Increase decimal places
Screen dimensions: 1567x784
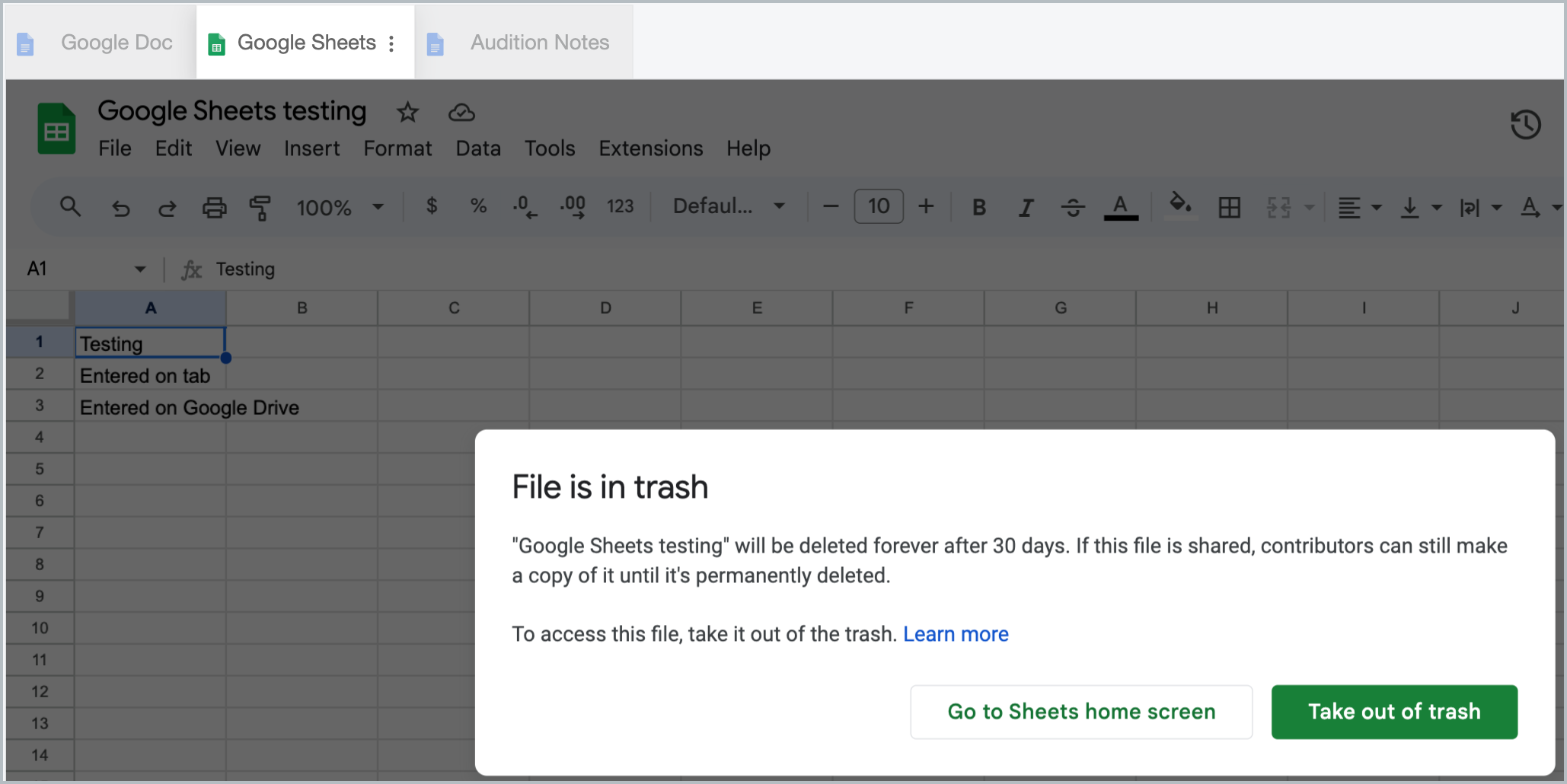[x=573, y=207]
